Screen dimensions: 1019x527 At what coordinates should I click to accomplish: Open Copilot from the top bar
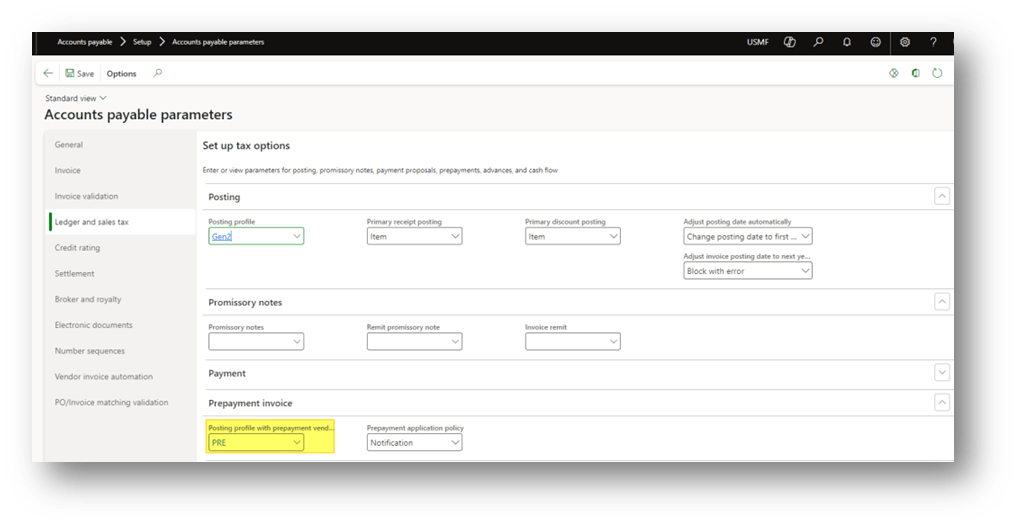[789, 42]
